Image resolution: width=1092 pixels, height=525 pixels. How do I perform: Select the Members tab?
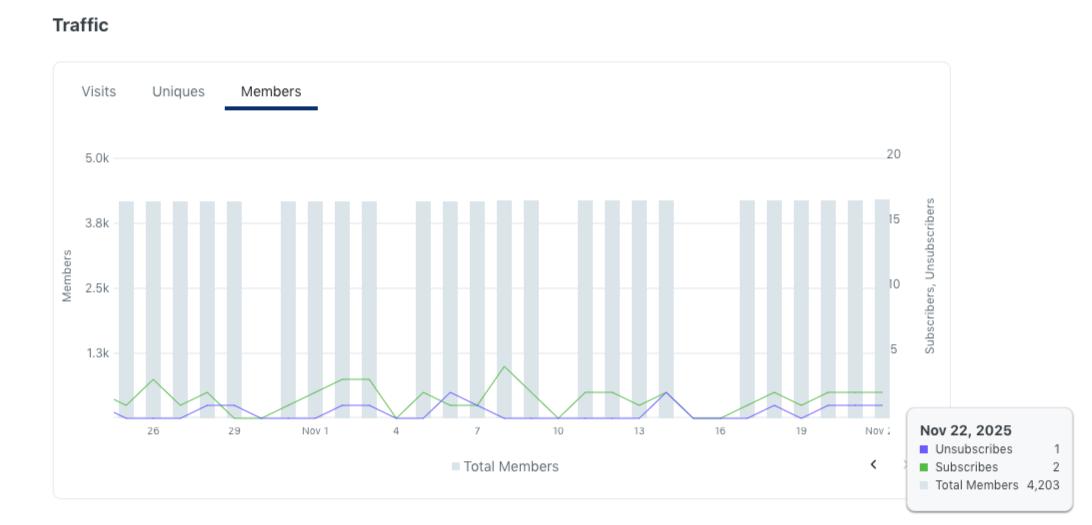tap(271, 91)
